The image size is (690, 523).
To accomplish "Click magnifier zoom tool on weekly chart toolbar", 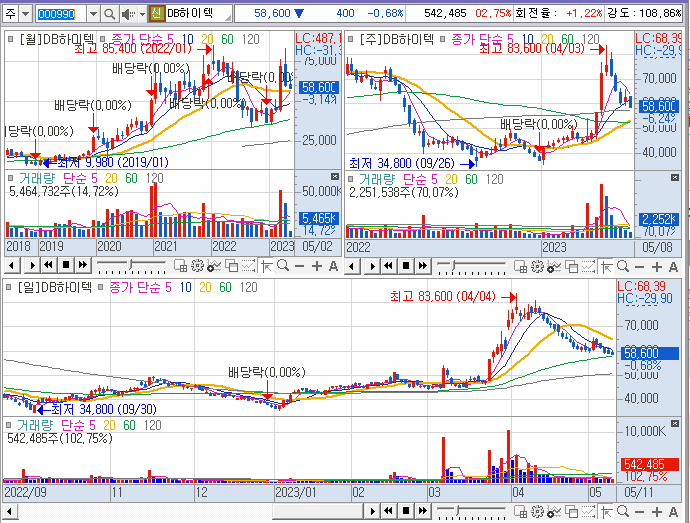I will click(623, 267).
